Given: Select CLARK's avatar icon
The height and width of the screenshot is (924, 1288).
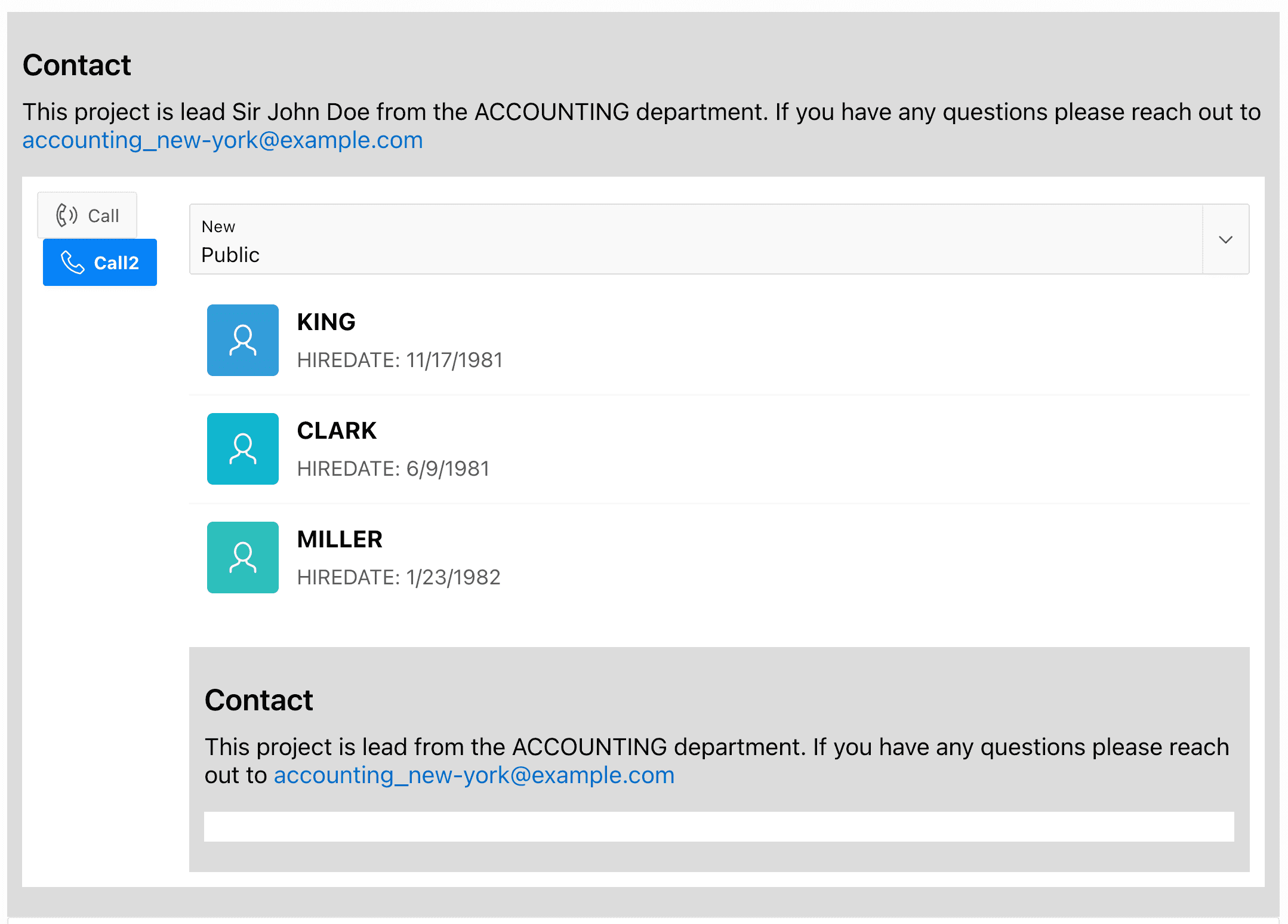Looking at the screenshot, I should [x=242, y=449].
